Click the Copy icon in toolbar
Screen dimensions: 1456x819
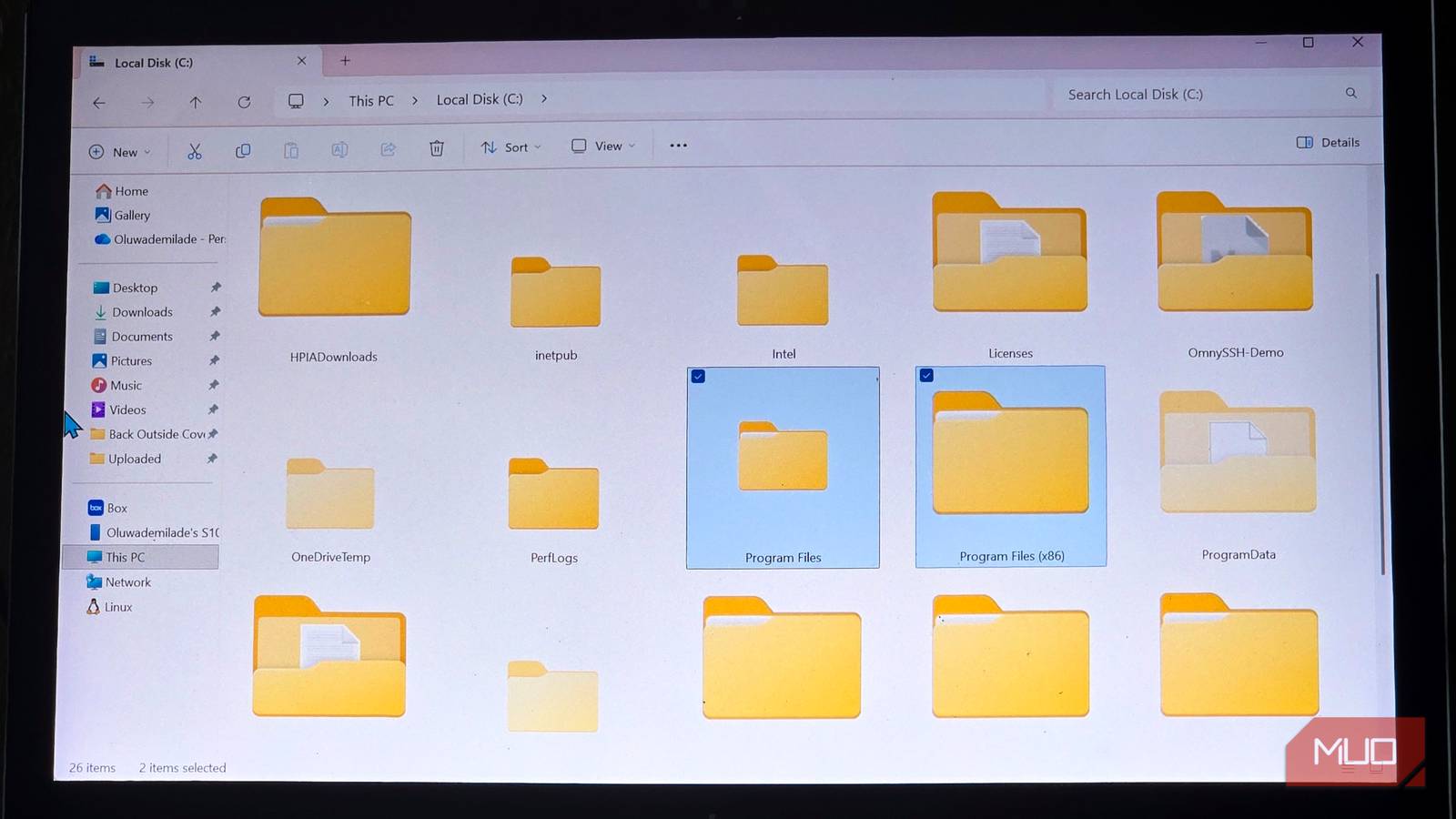click(x=243, y=151)
